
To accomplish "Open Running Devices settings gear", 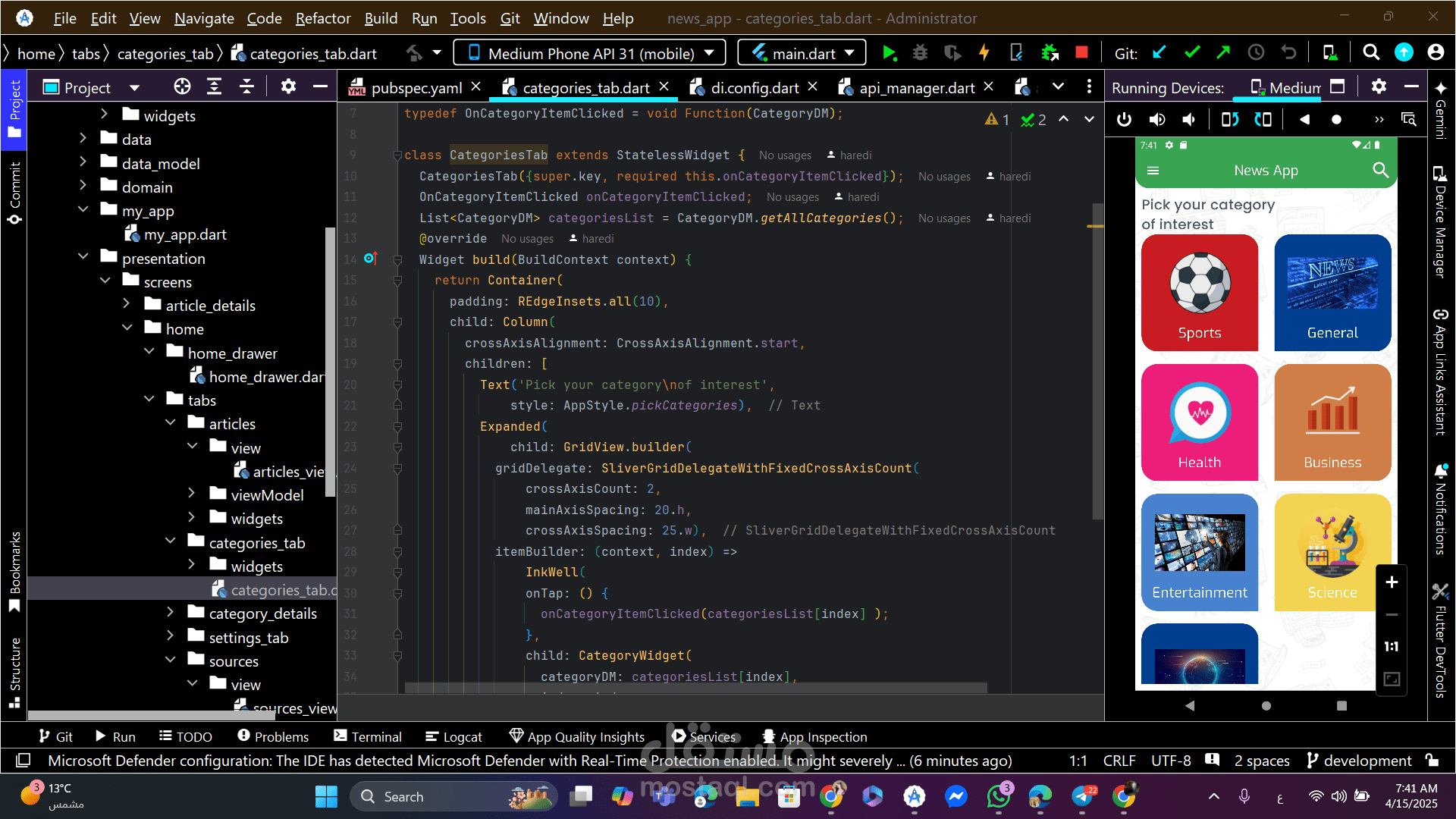I will click(1379, 86).
